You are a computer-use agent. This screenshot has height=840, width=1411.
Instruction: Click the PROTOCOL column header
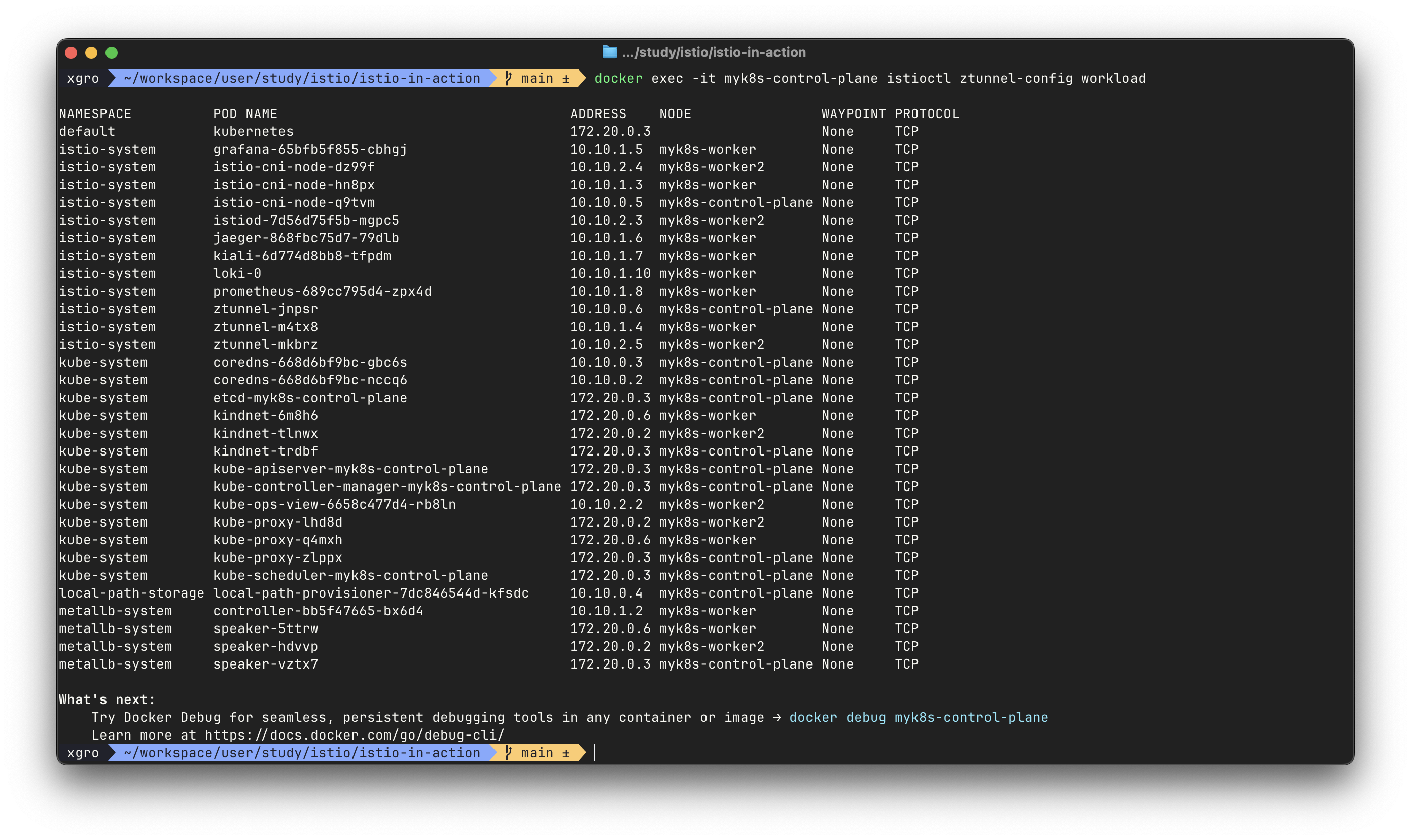(x=927, y=114)
